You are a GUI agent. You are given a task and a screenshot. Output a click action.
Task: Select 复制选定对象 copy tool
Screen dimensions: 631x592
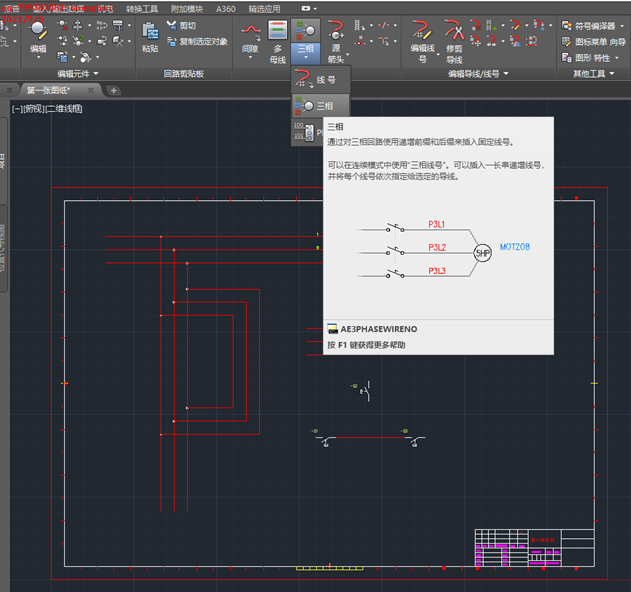click(x=196, y=42)
